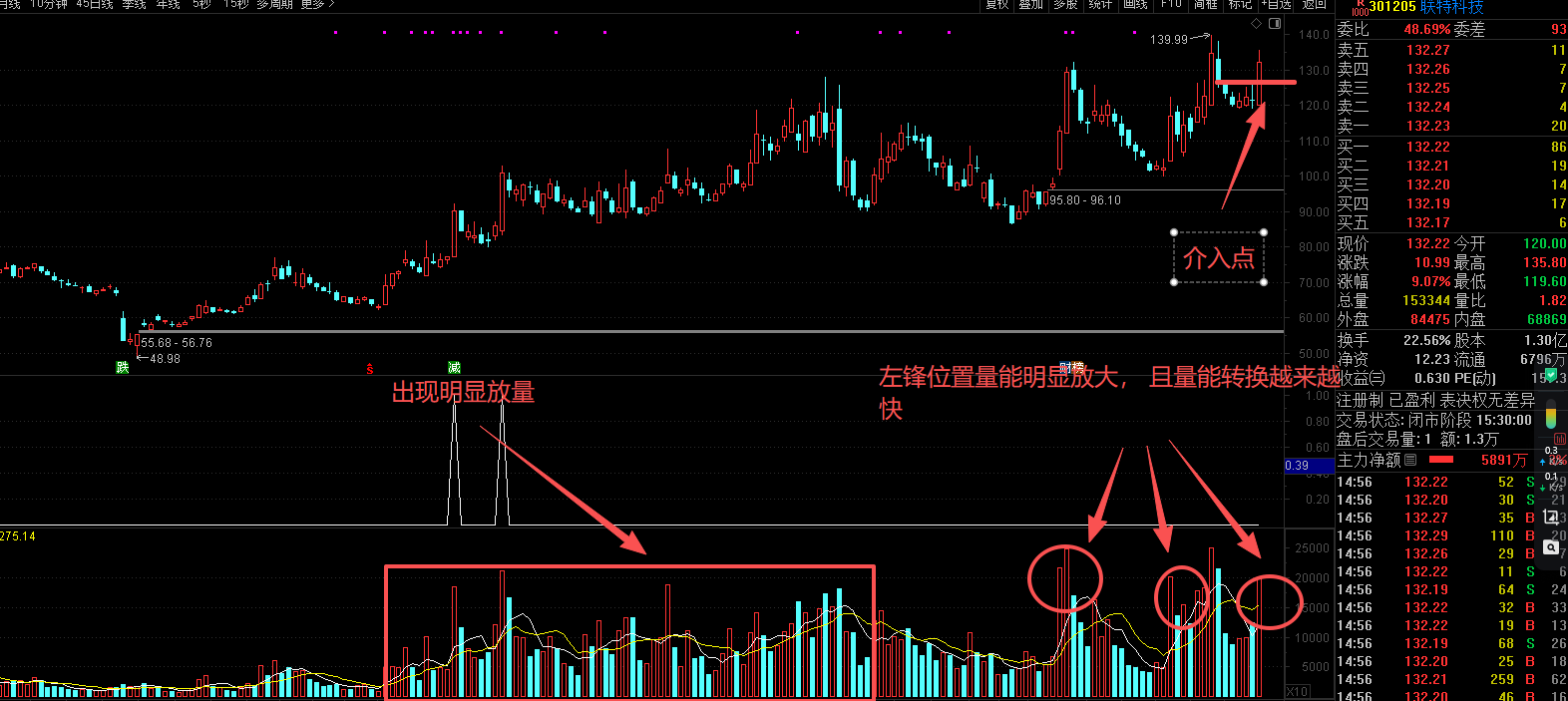The width and height of the screenshot is (1568, 701).
Task: Click the green-yellow battery level indicator
Action: pos(1550,414)
